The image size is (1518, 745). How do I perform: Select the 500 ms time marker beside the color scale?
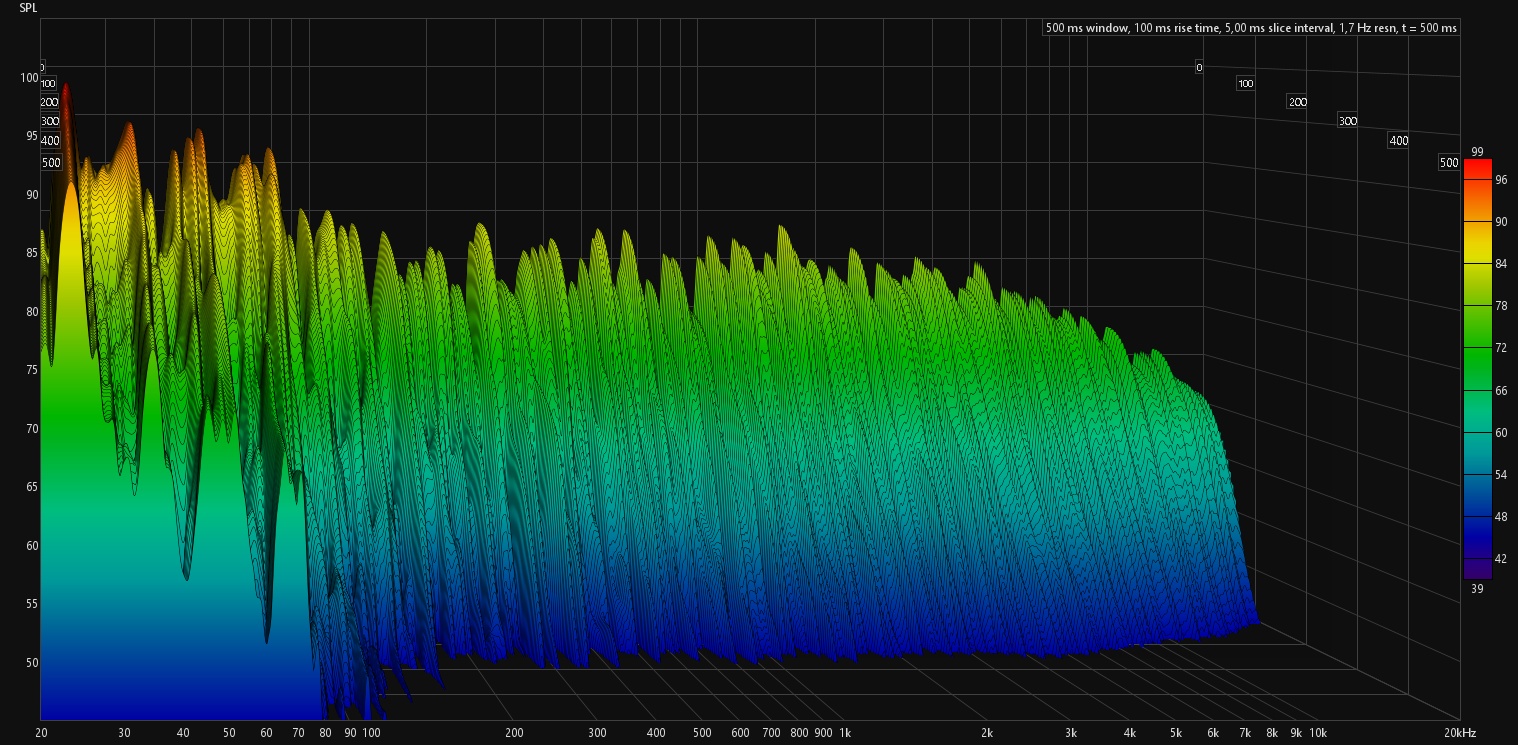tap(1449, 163)
